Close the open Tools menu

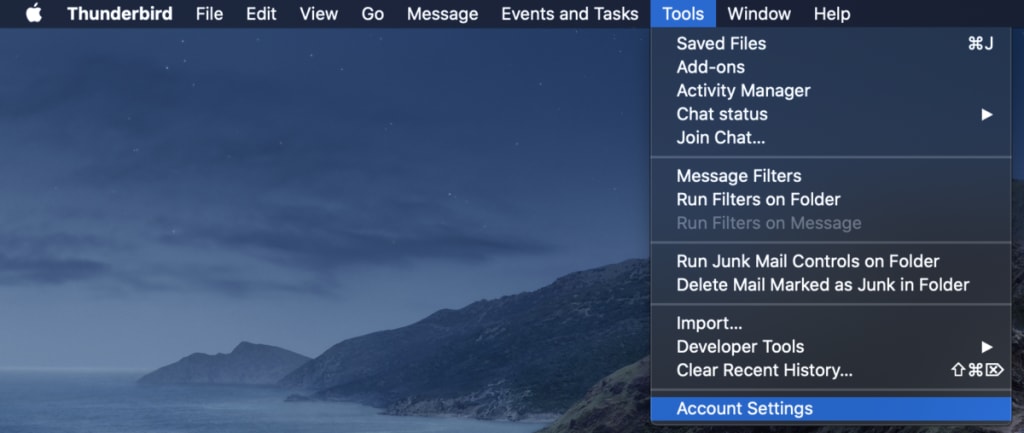[x=683, y=14]
